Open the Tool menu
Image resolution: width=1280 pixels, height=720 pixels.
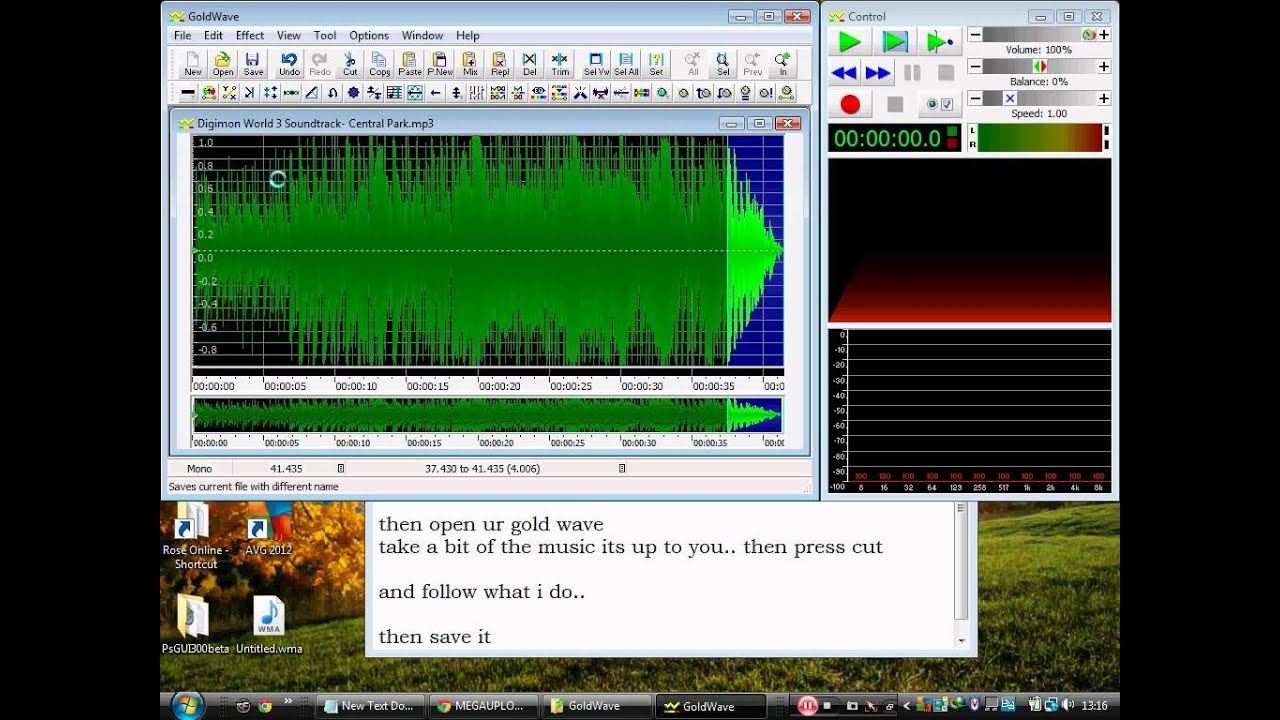tap(325, 35)
